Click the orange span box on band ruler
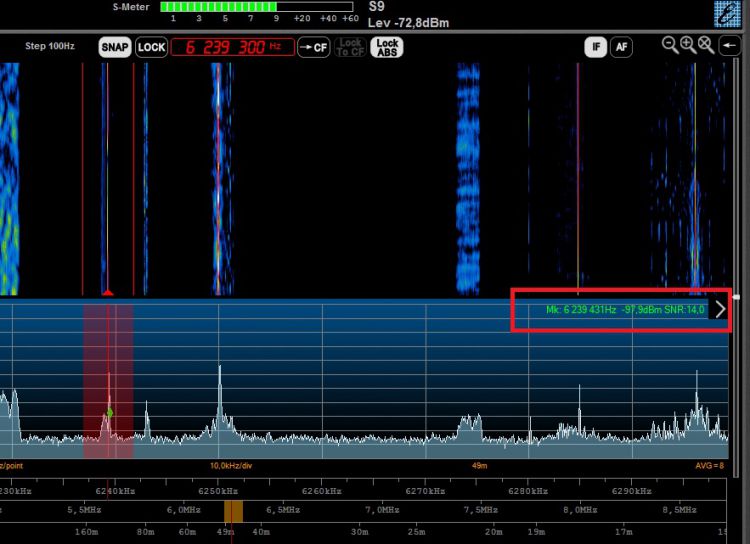The width and height of the screenshot is (750, 544). (x=233, y=511)
